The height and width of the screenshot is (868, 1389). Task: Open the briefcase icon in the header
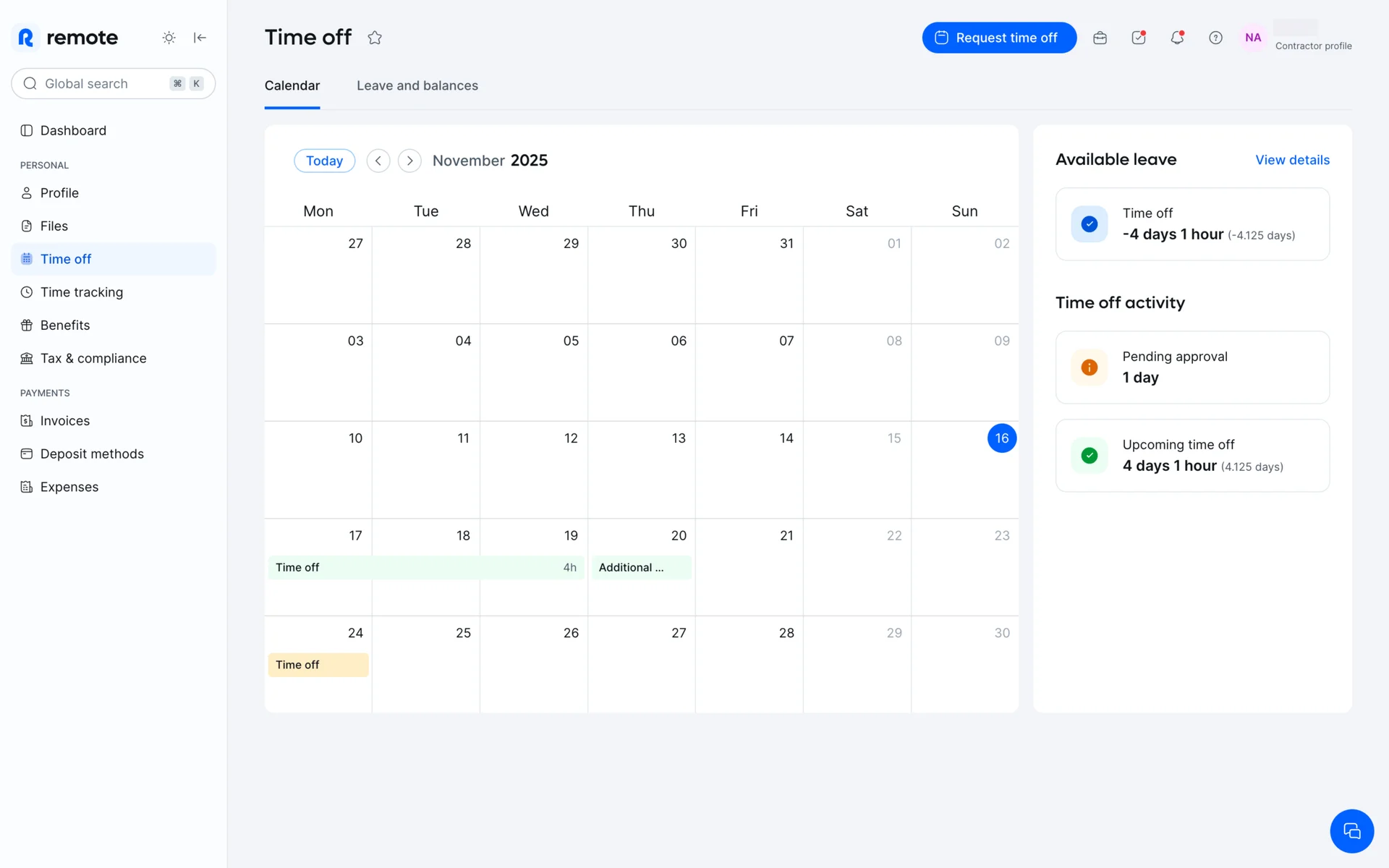1100,38
